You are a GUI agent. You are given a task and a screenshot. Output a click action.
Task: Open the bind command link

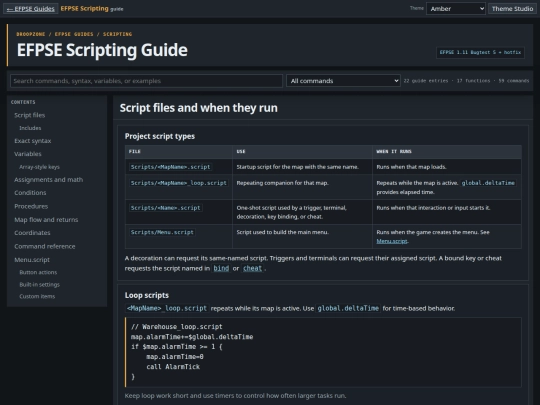(221, 269)
